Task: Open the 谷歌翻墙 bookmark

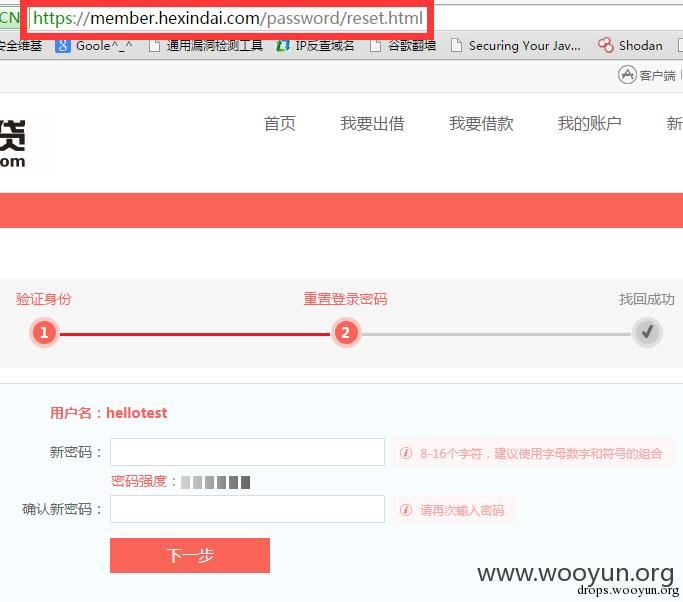Action: (403, 45)
